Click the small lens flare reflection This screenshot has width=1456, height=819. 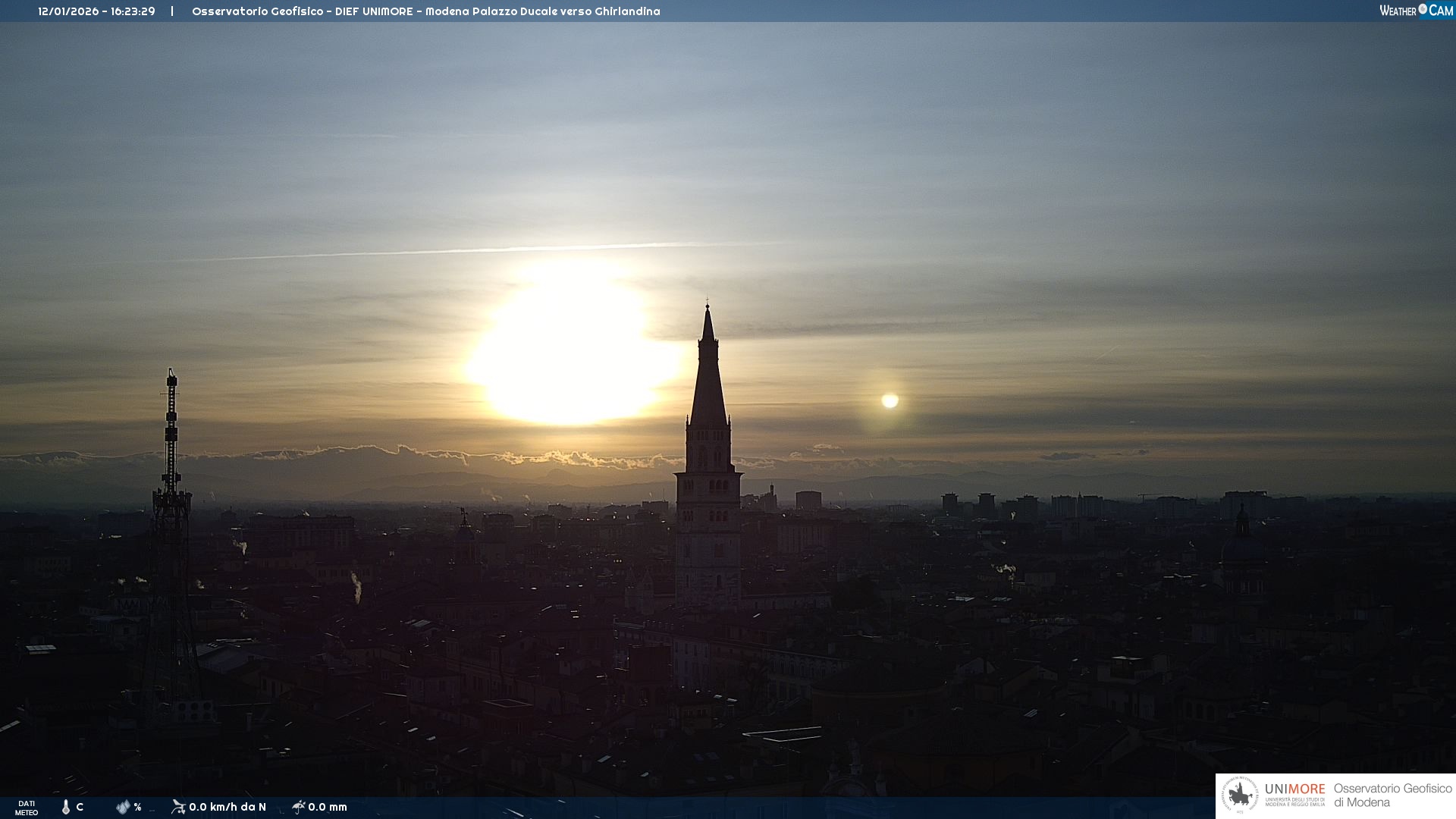[x=890, y=400]
